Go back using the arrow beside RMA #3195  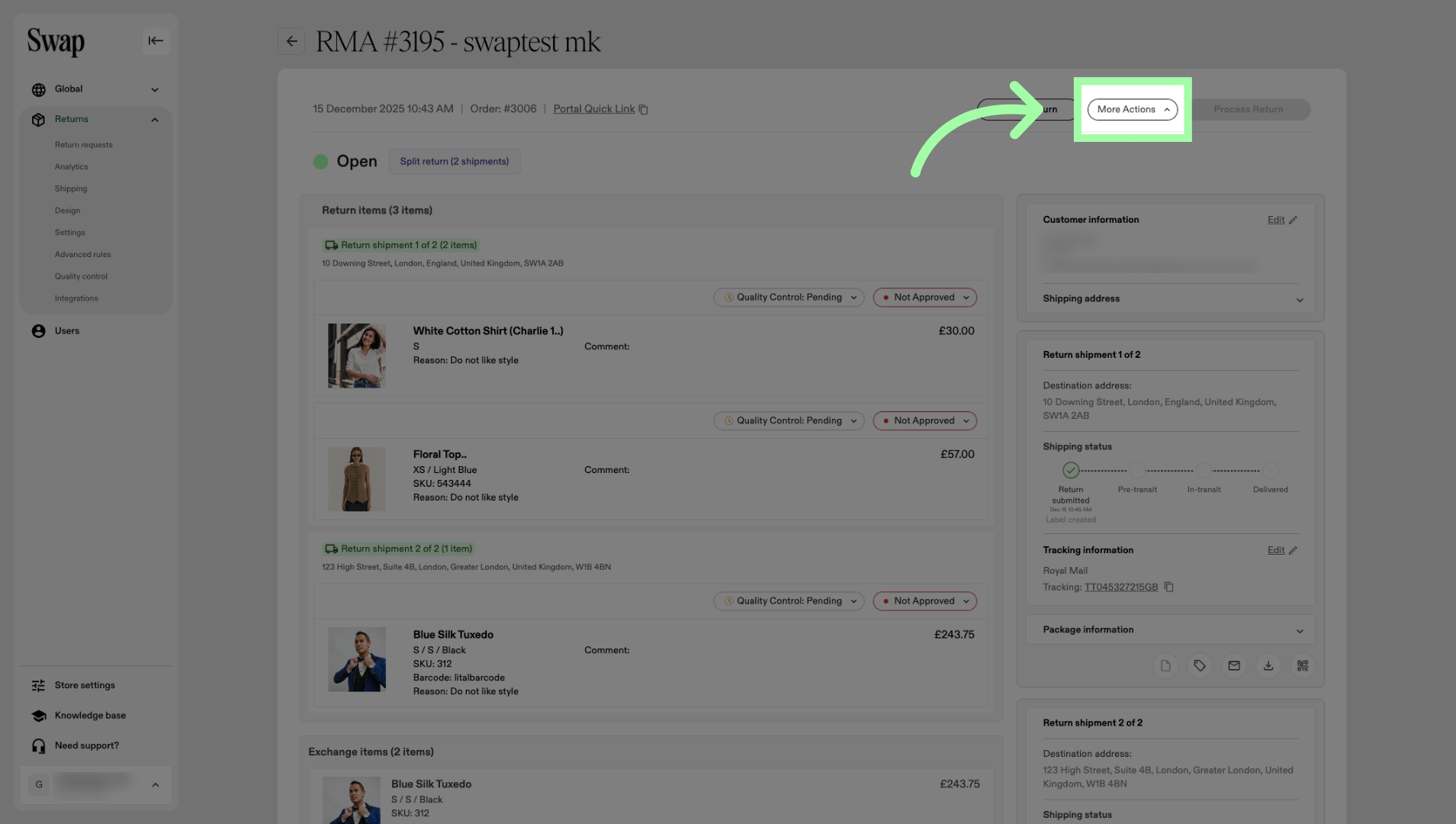click(291, 42)
